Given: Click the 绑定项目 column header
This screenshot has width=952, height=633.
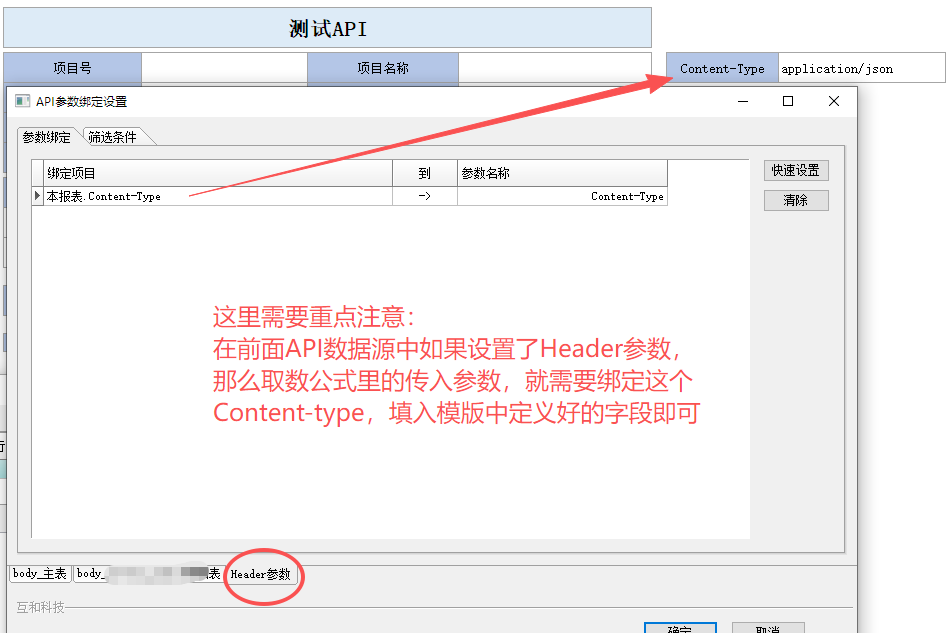Looking at the screenshot, I should (216, 173).
